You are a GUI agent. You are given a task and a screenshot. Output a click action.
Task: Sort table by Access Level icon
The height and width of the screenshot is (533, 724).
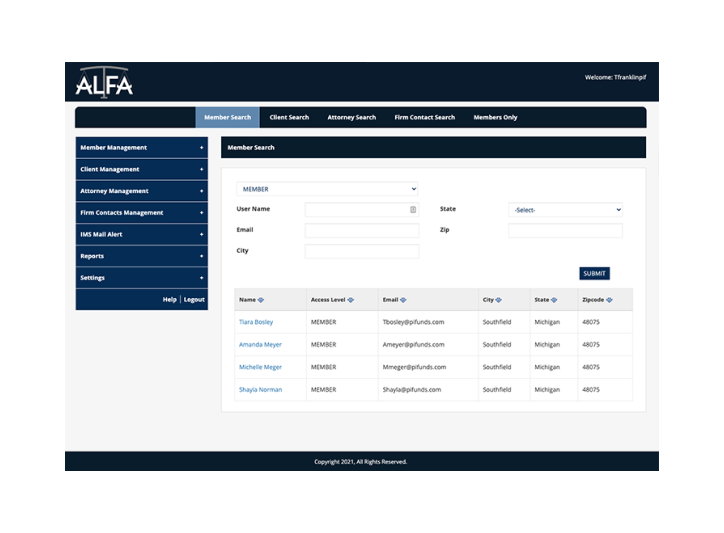pos(350,300)
